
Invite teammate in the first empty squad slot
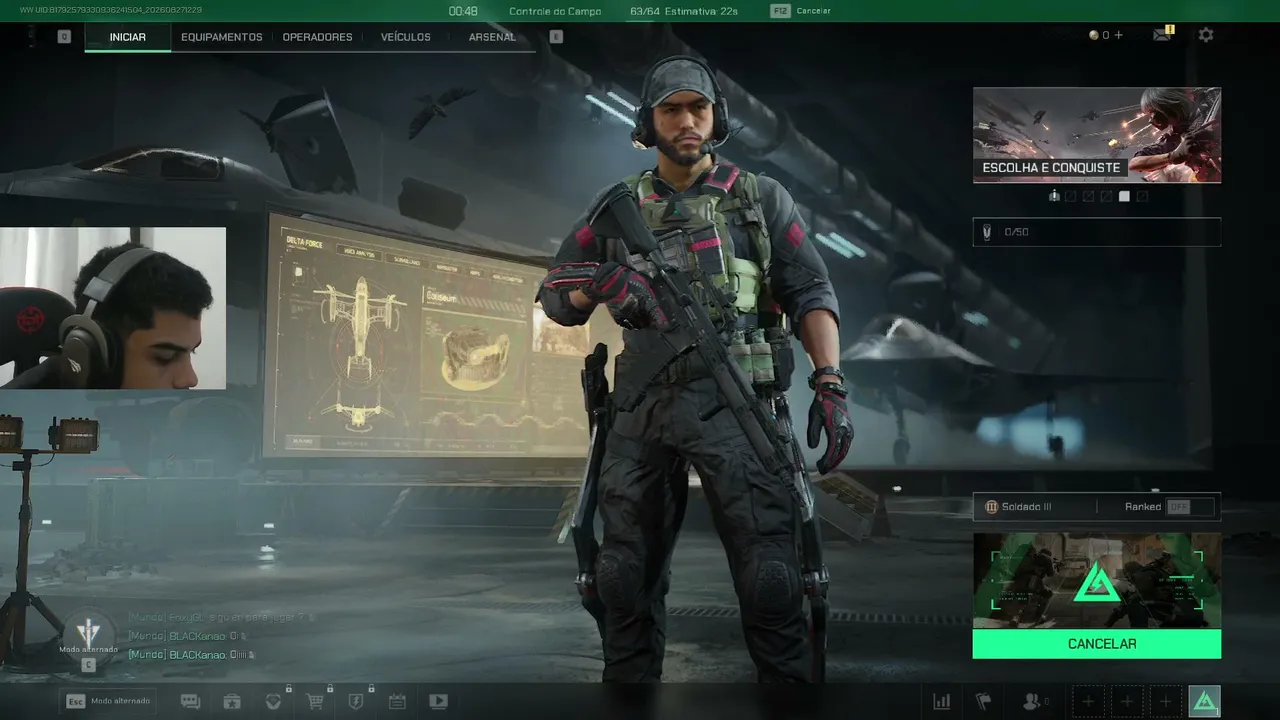[x=1088, y=702]
